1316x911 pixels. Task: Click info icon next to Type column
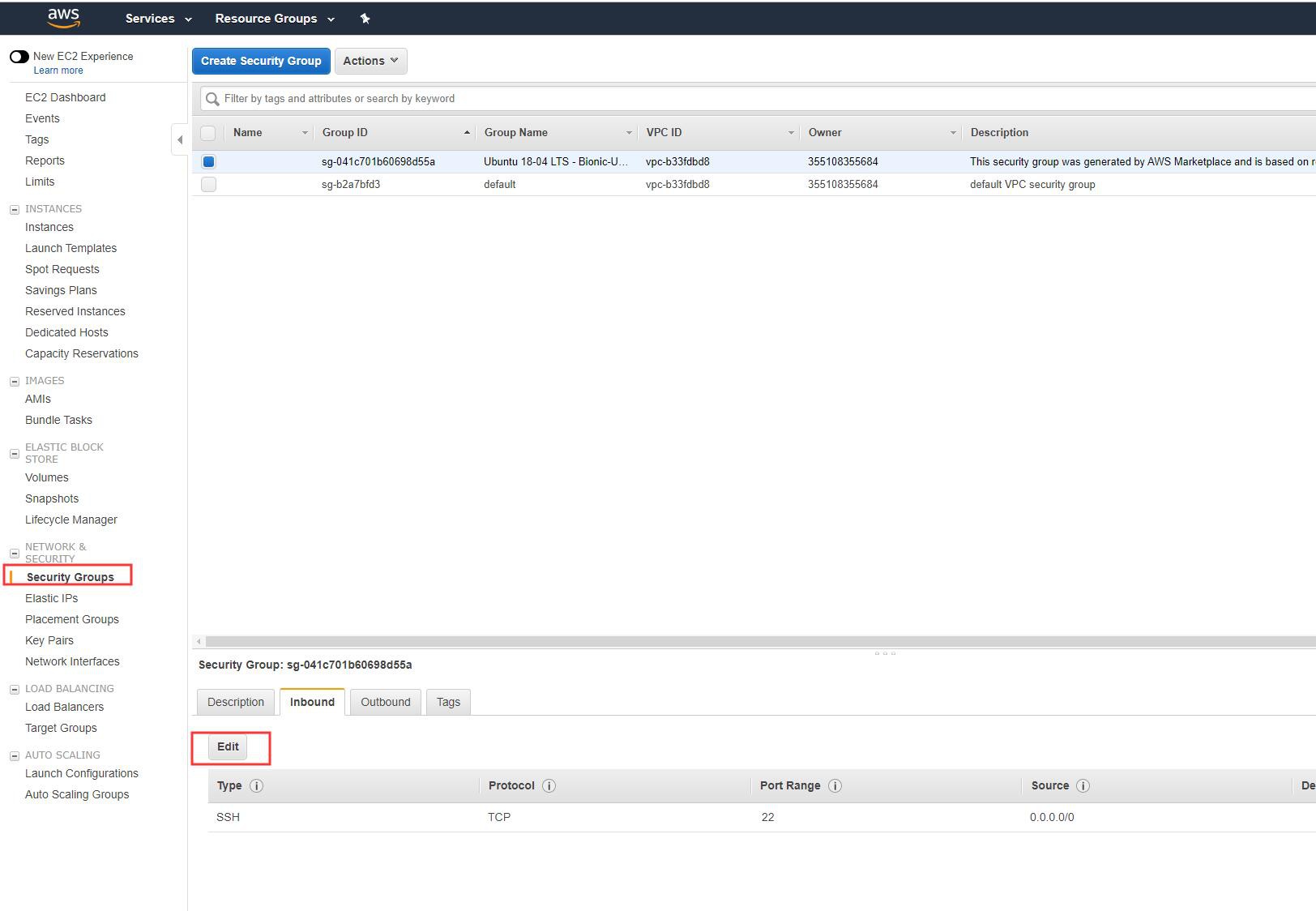coord(256,785)
